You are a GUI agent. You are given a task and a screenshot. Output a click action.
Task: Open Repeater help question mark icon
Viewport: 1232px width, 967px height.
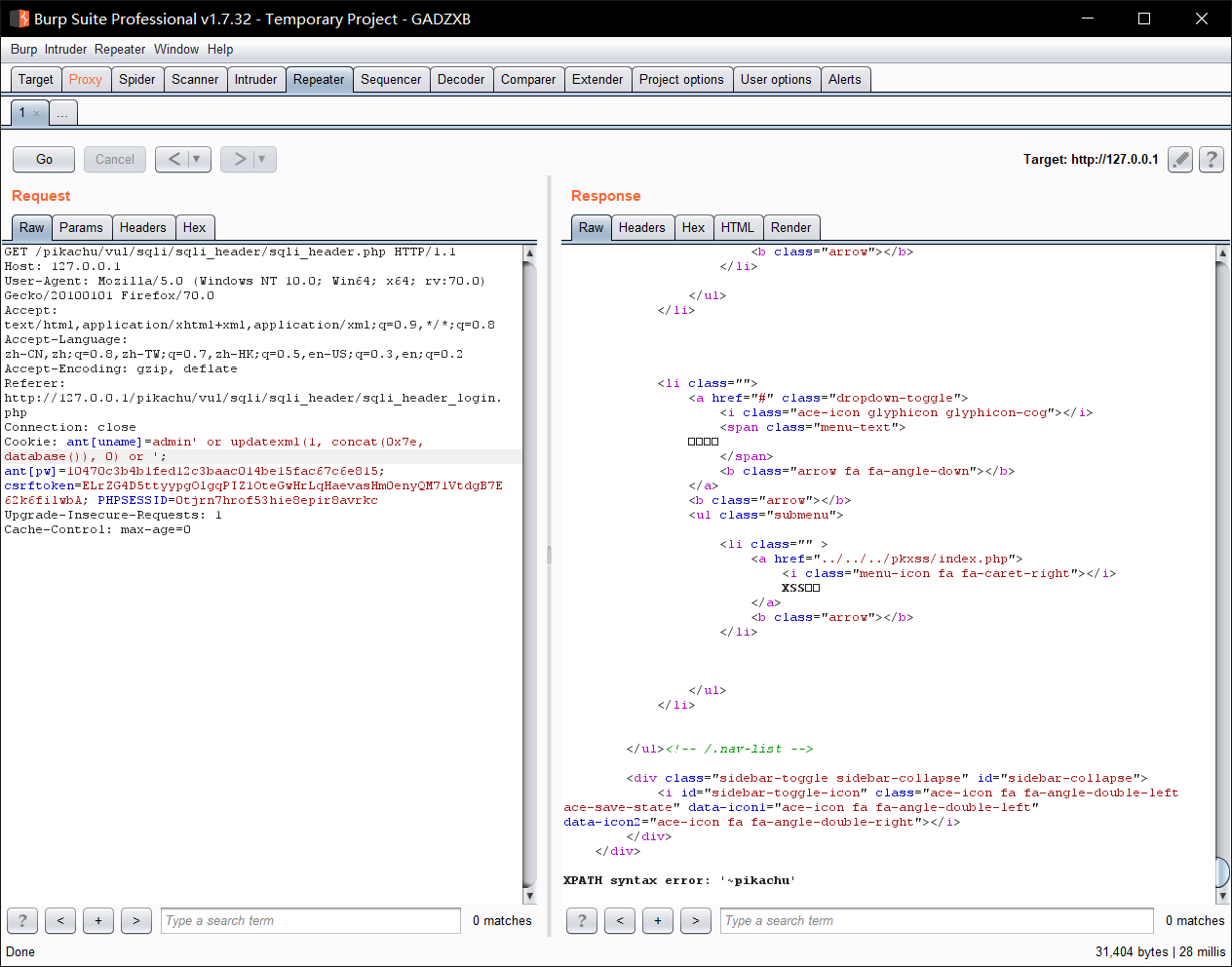pyautogui.click(x=1212, y=159)
